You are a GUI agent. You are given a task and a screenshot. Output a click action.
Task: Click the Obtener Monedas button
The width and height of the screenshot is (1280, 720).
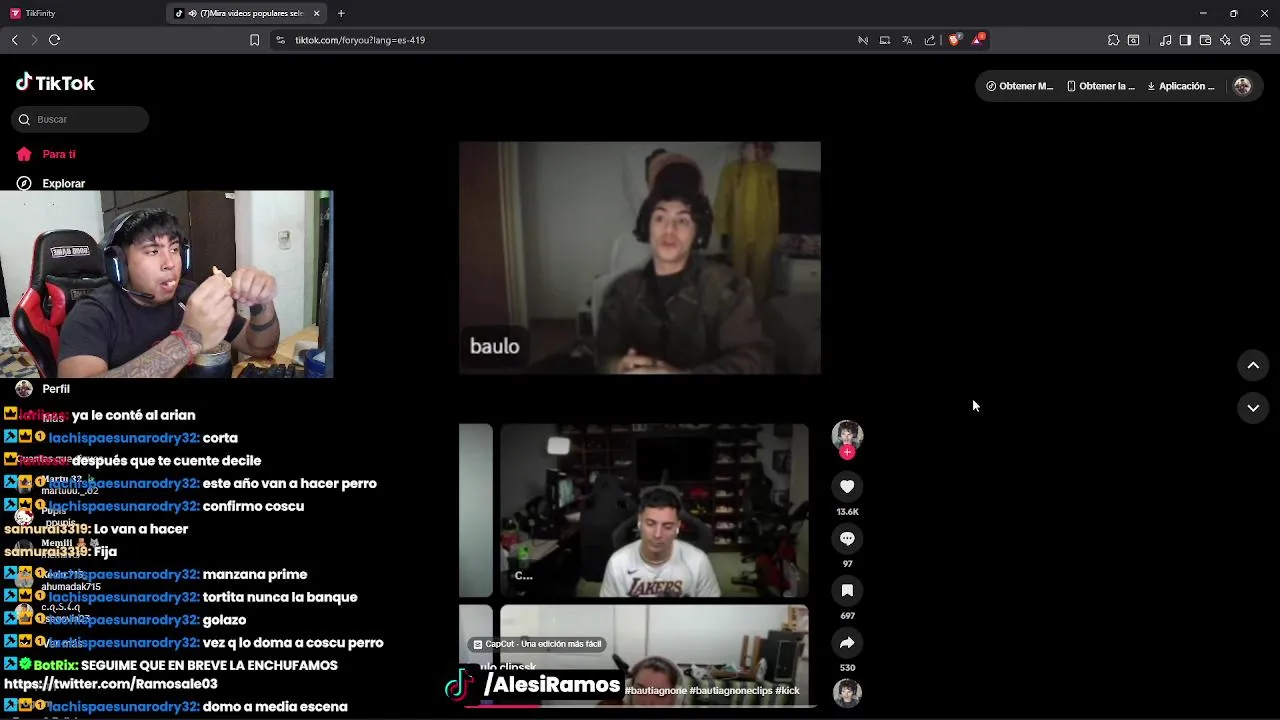click(1019, 86)
